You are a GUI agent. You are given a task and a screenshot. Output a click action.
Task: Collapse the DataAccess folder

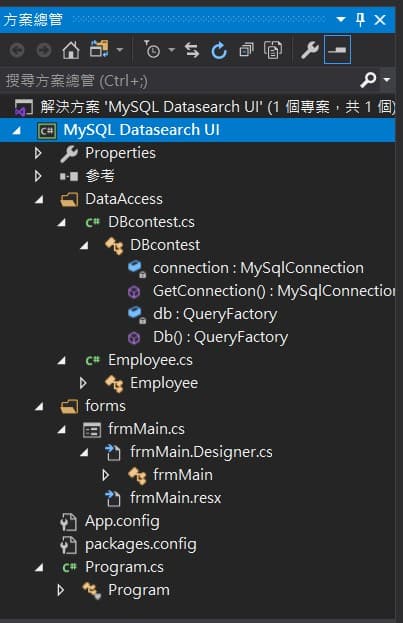click(x=39, y=199)
